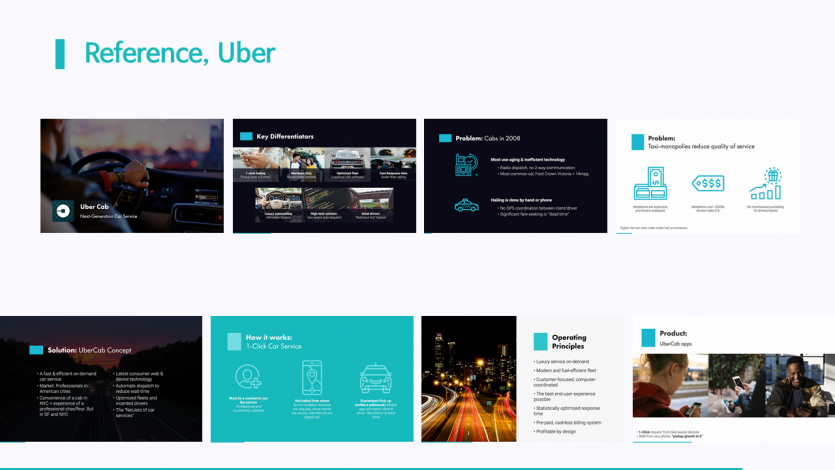The width and height of the screenshot is (835, 470).
Task: Open the Uber Cab cover slide thumbnail
Action: pos(132,176)
